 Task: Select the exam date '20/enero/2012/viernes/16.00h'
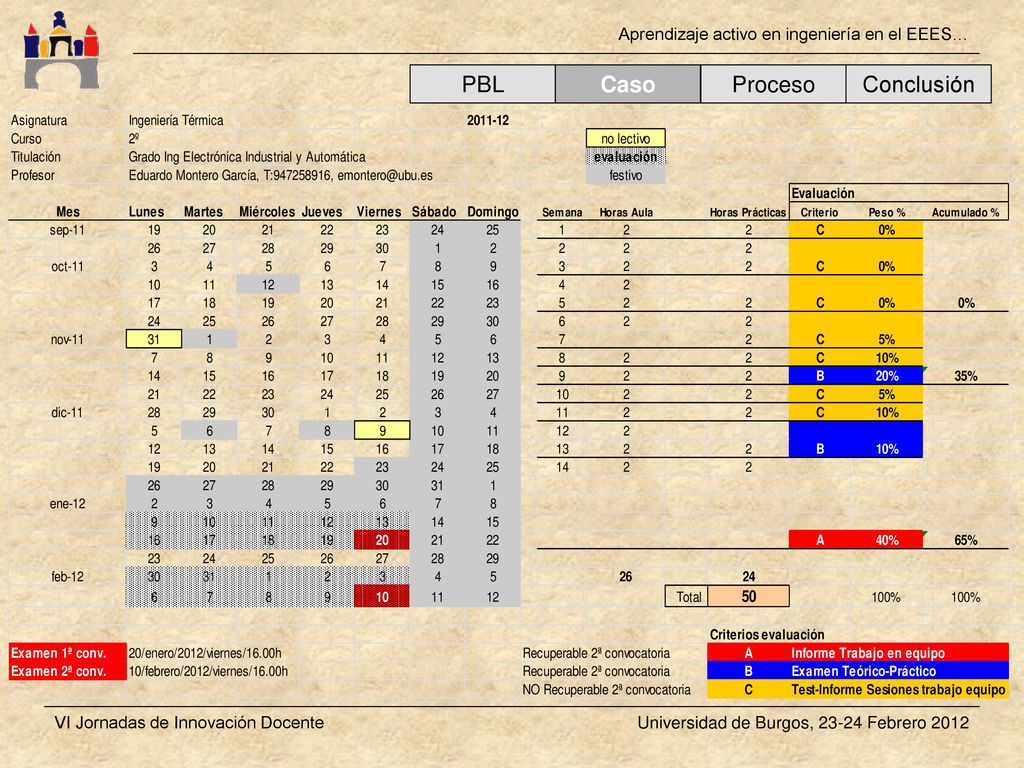(205, 653)
